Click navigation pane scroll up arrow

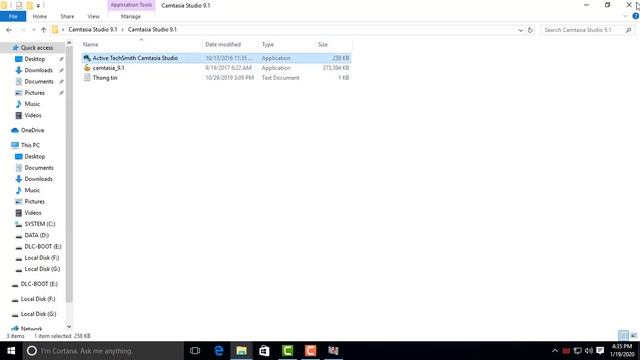(x=69, y=43)
